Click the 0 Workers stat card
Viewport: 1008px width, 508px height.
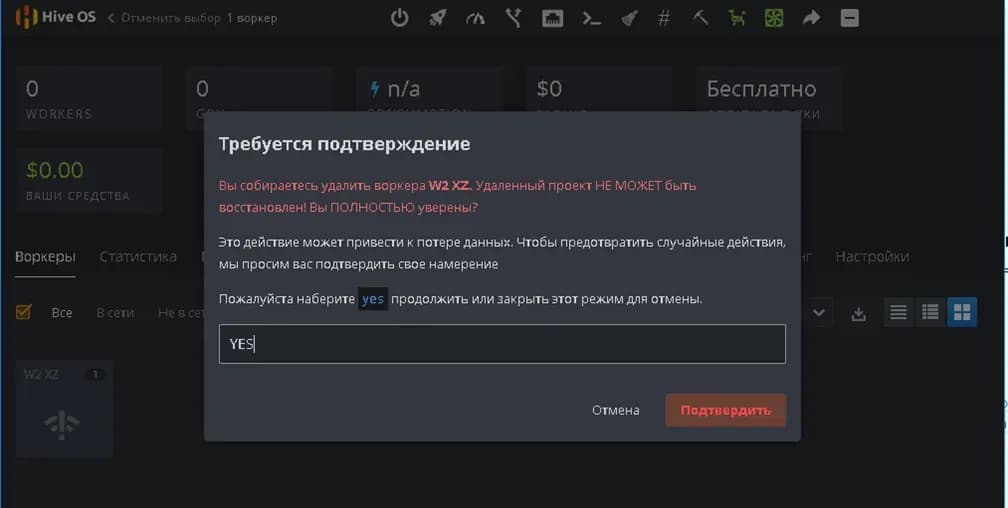[89, 99]
